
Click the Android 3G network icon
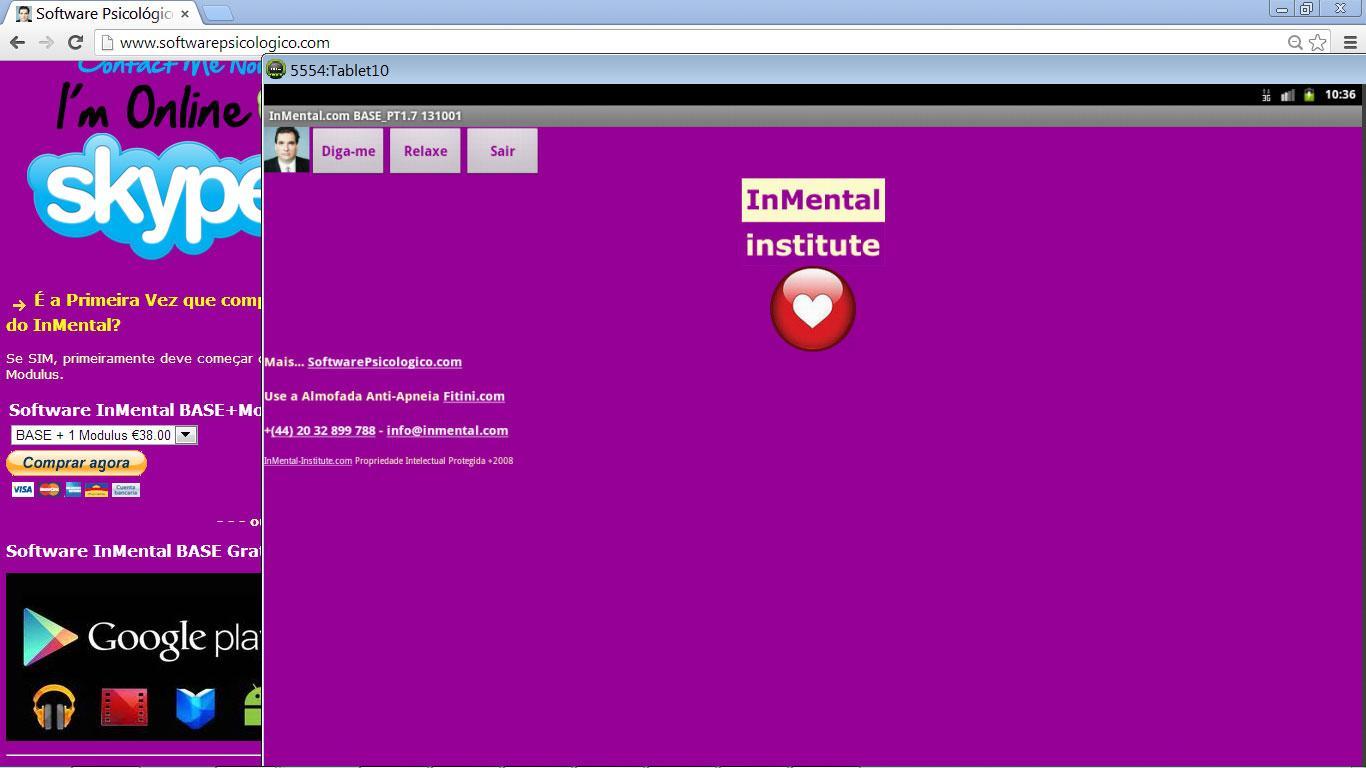(x=1266, y=95)
